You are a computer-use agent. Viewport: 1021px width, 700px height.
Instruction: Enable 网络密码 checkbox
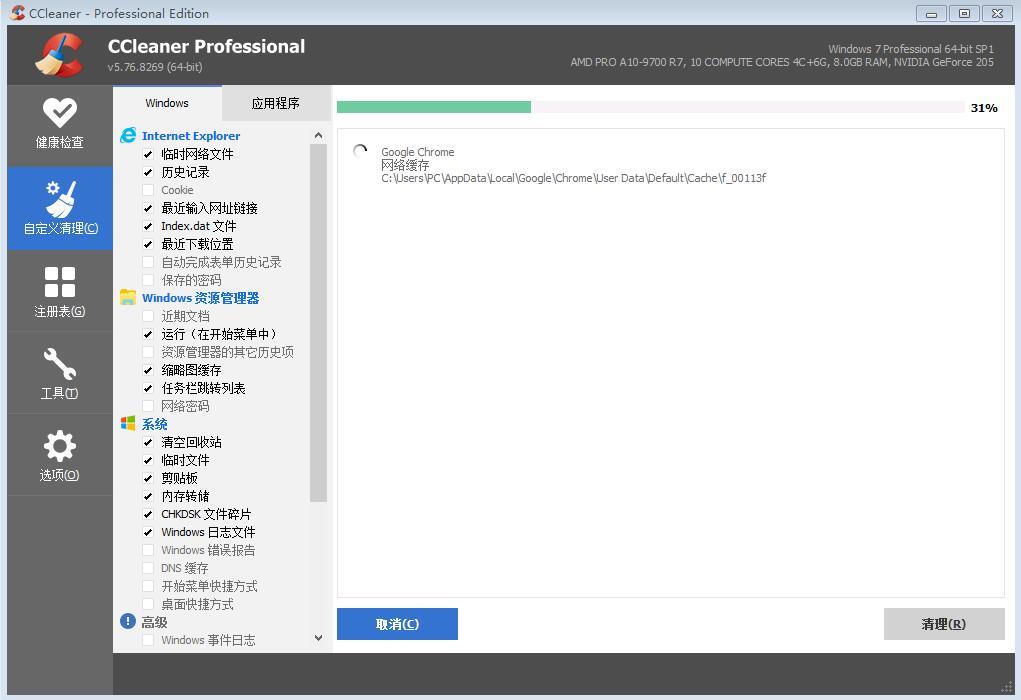click(x=148, y=406)
